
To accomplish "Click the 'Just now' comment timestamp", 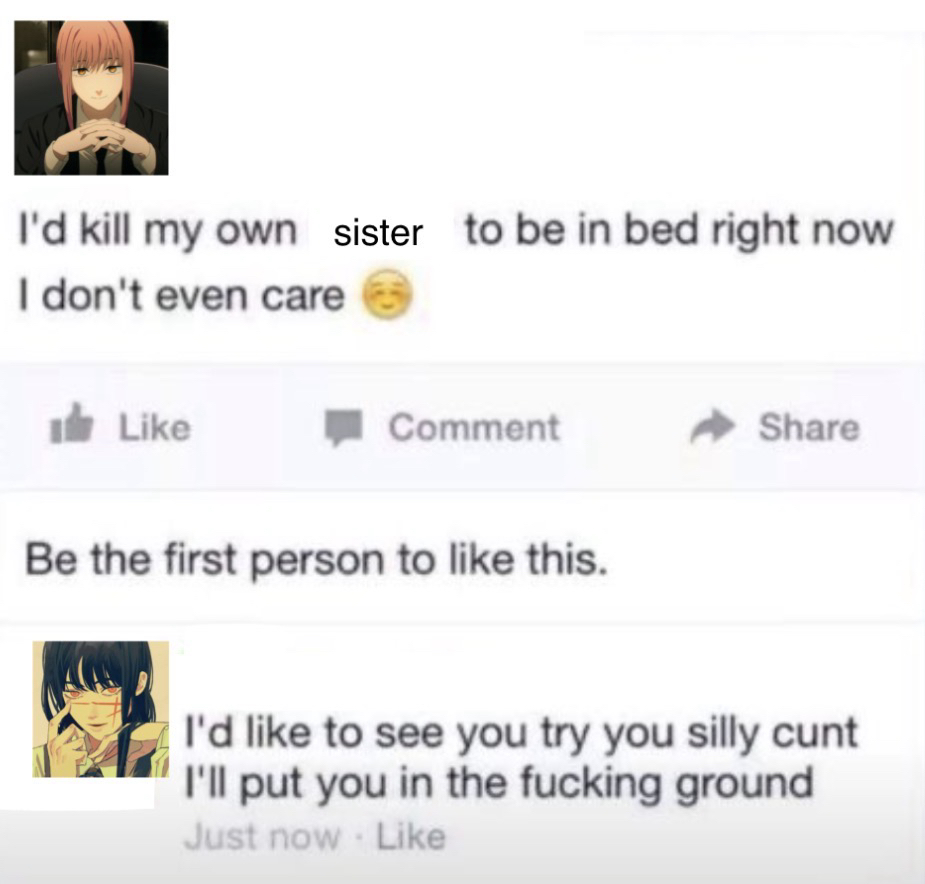I will (x=263, y=837).
